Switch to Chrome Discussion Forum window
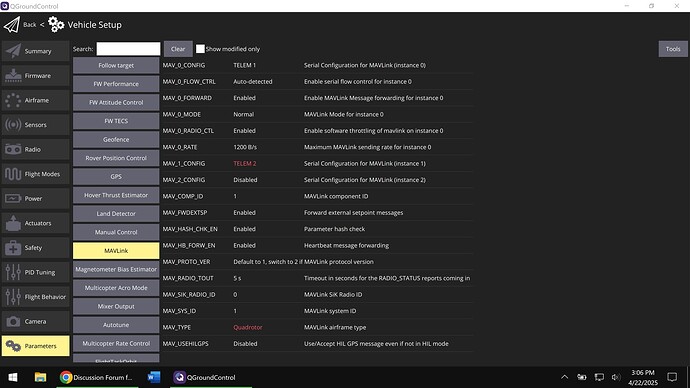Viewport: 690px width, 388px height. [x=96, y=377]
